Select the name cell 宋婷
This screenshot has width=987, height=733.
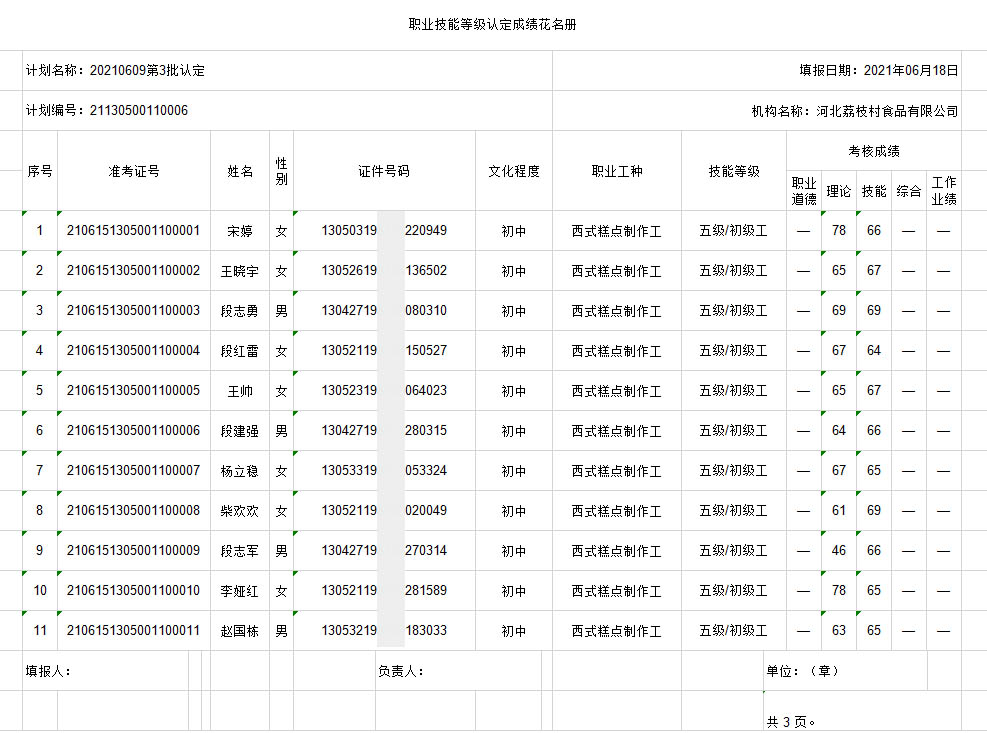[x=240, y=231]
